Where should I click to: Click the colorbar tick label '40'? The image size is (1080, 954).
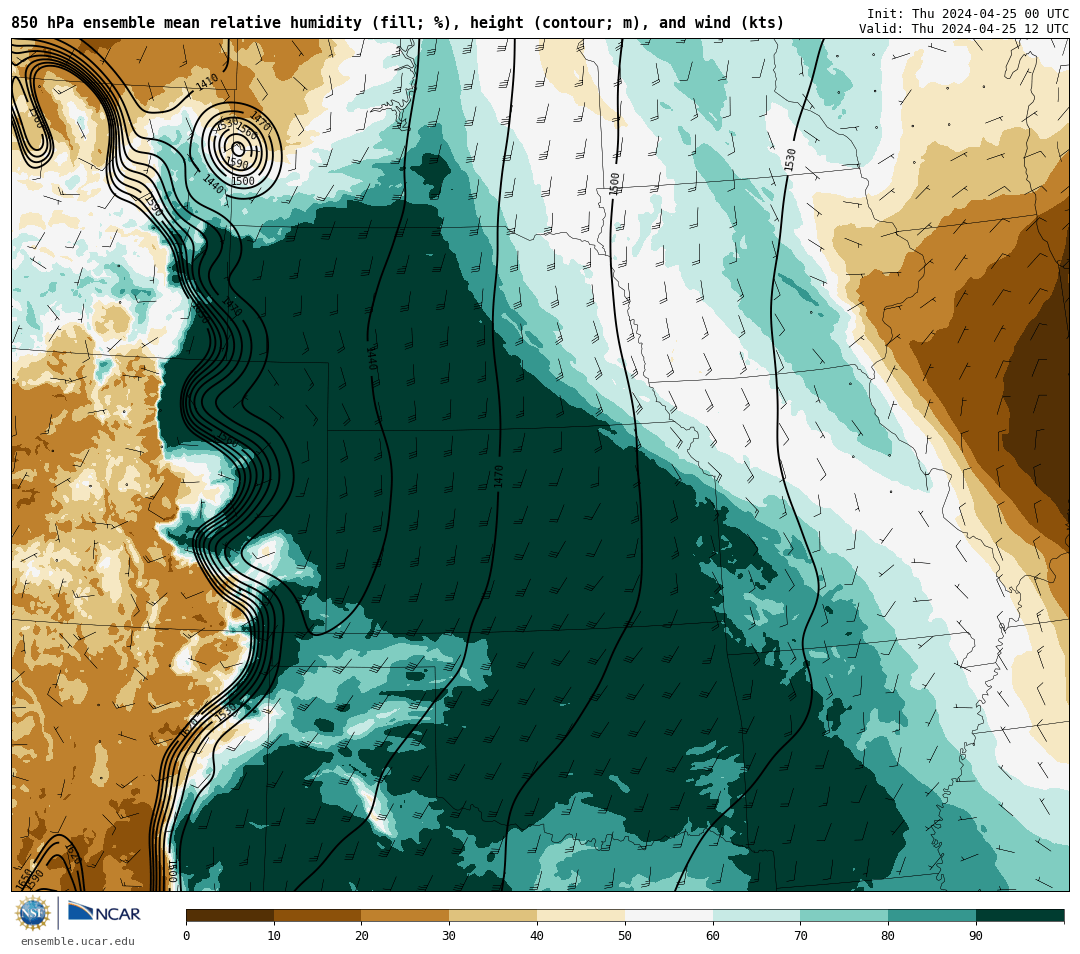click(x=537, y=935)
